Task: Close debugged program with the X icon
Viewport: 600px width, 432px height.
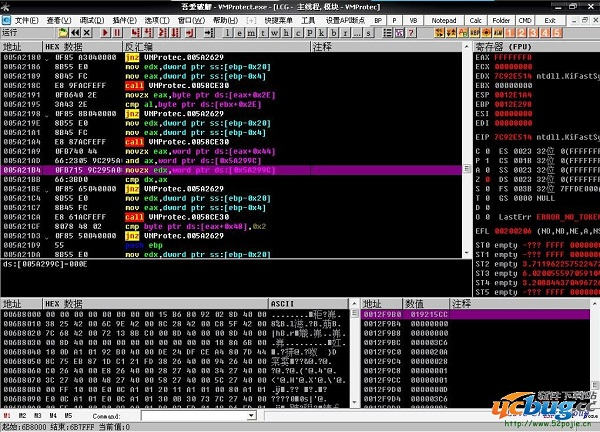Action: pos(87,33)
